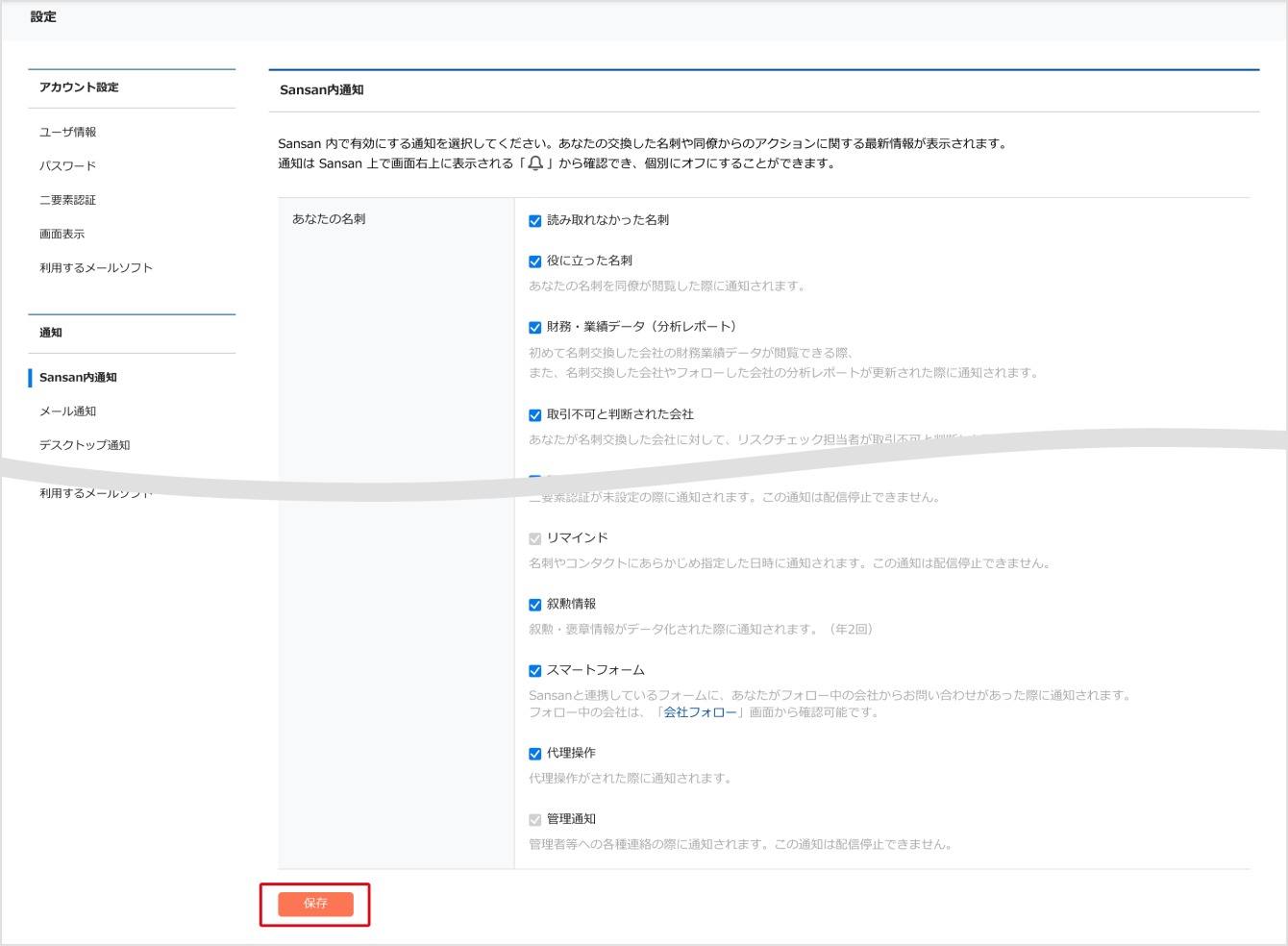This screenshot has height=946, width=1288.
Task: Click the text あなたの名刺を同僚が閲覧した際に通知されます。
Action: (x=667, y=286)
